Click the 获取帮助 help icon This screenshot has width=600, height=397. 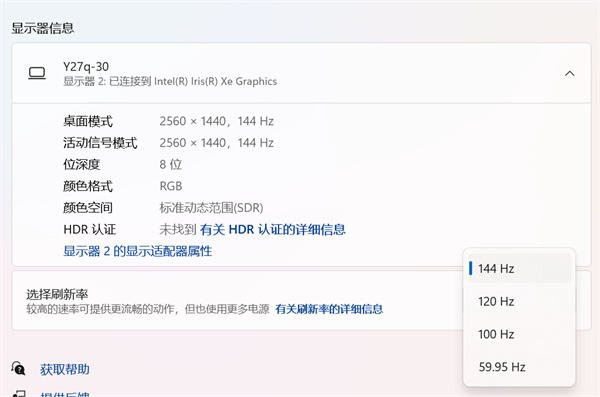(18, 368)
